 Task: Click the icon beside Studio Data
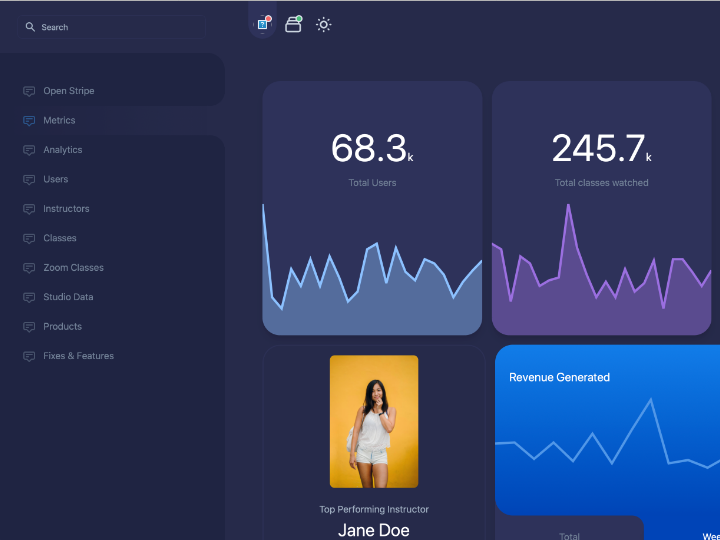tap(29, 297)
